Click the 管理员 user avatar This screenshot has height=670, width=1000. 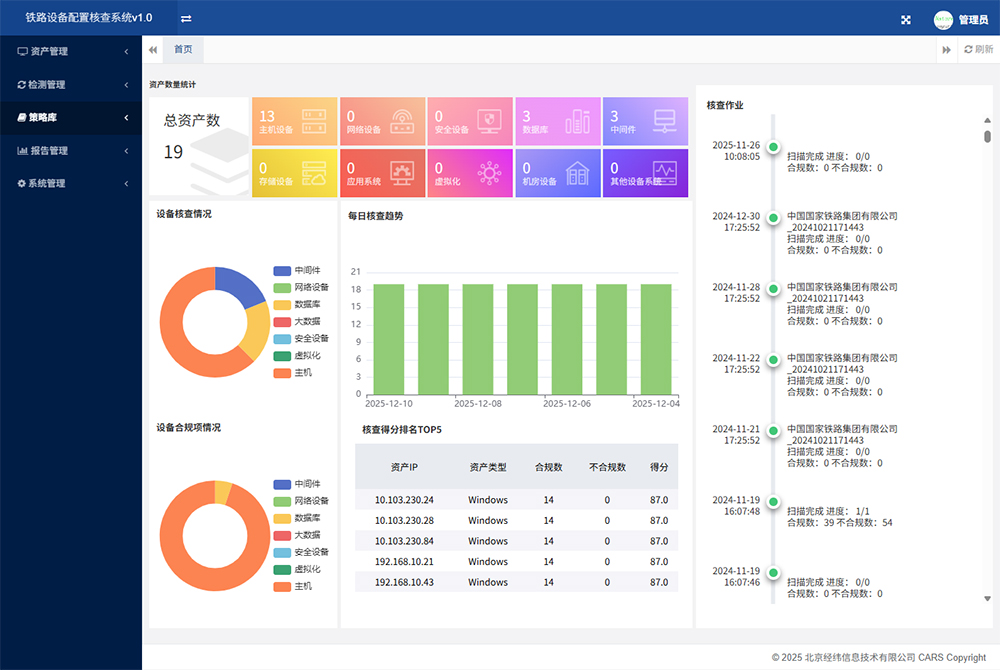coord(943,19)
